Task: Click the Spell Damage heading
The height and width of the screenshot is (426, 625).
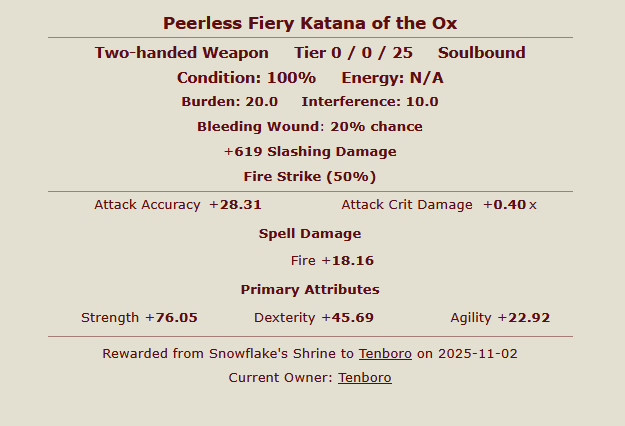Action: pos(310,234)
